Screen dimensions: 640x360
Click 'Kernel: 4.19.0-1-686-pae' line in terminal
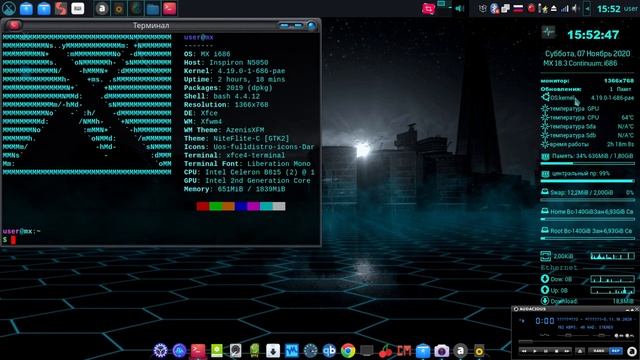point(234,71)
